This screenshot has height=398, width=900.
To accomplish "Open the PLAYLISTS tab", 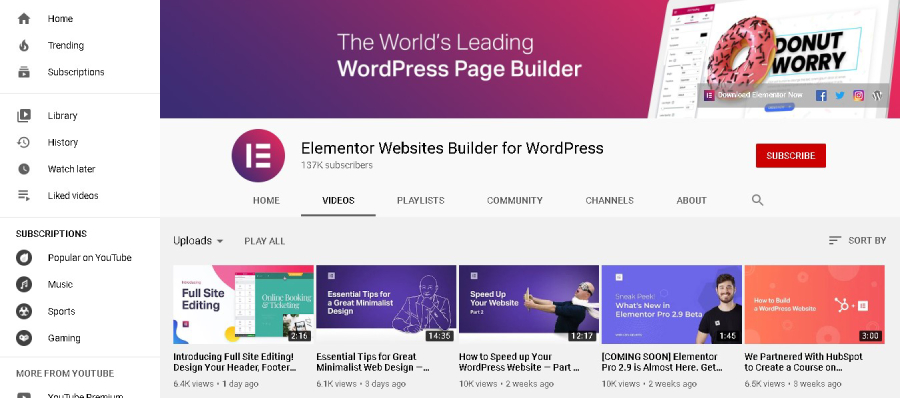I will coord(421,200).
